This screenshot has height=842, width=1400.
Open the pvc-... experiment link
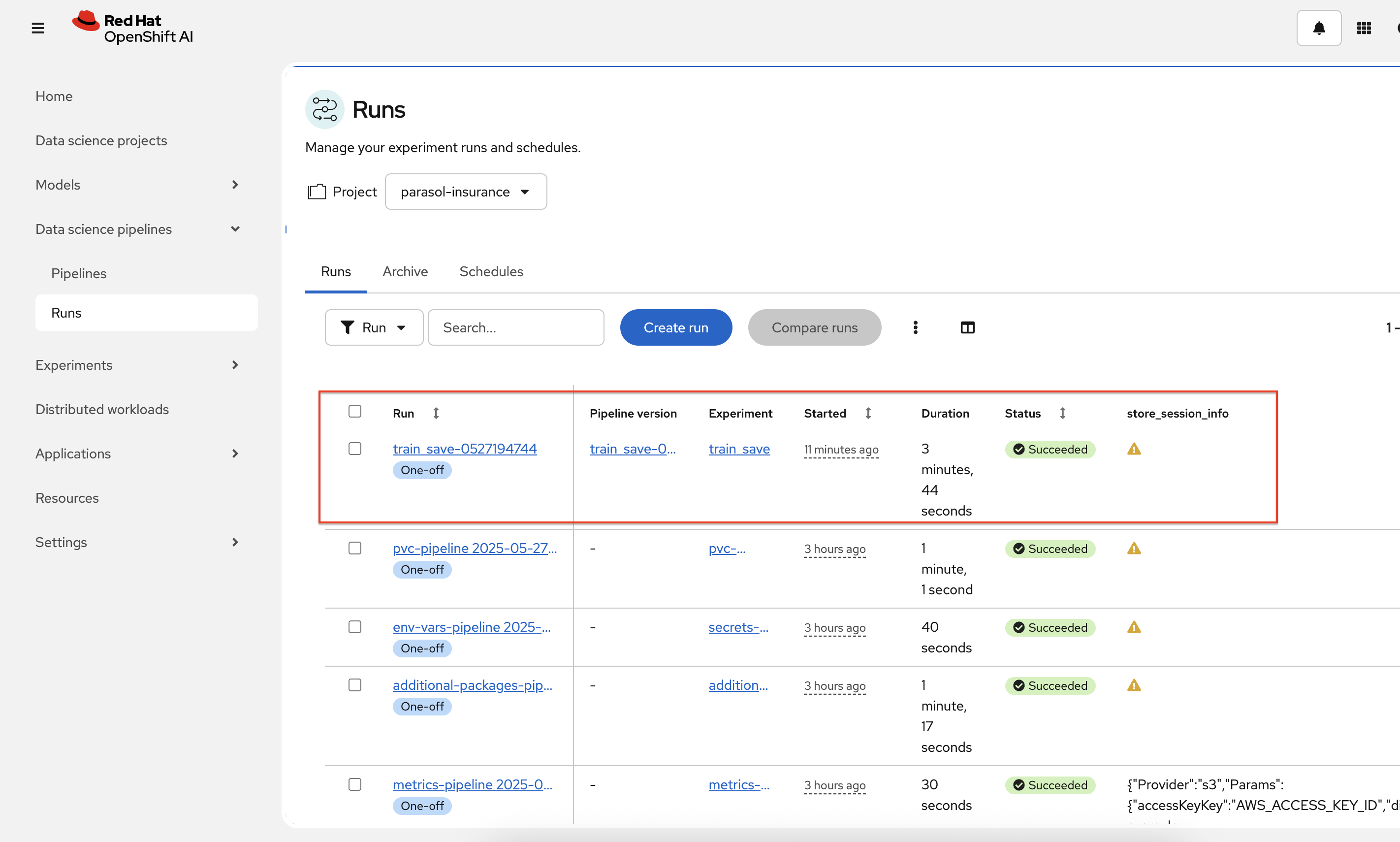(x=727, y=548)
